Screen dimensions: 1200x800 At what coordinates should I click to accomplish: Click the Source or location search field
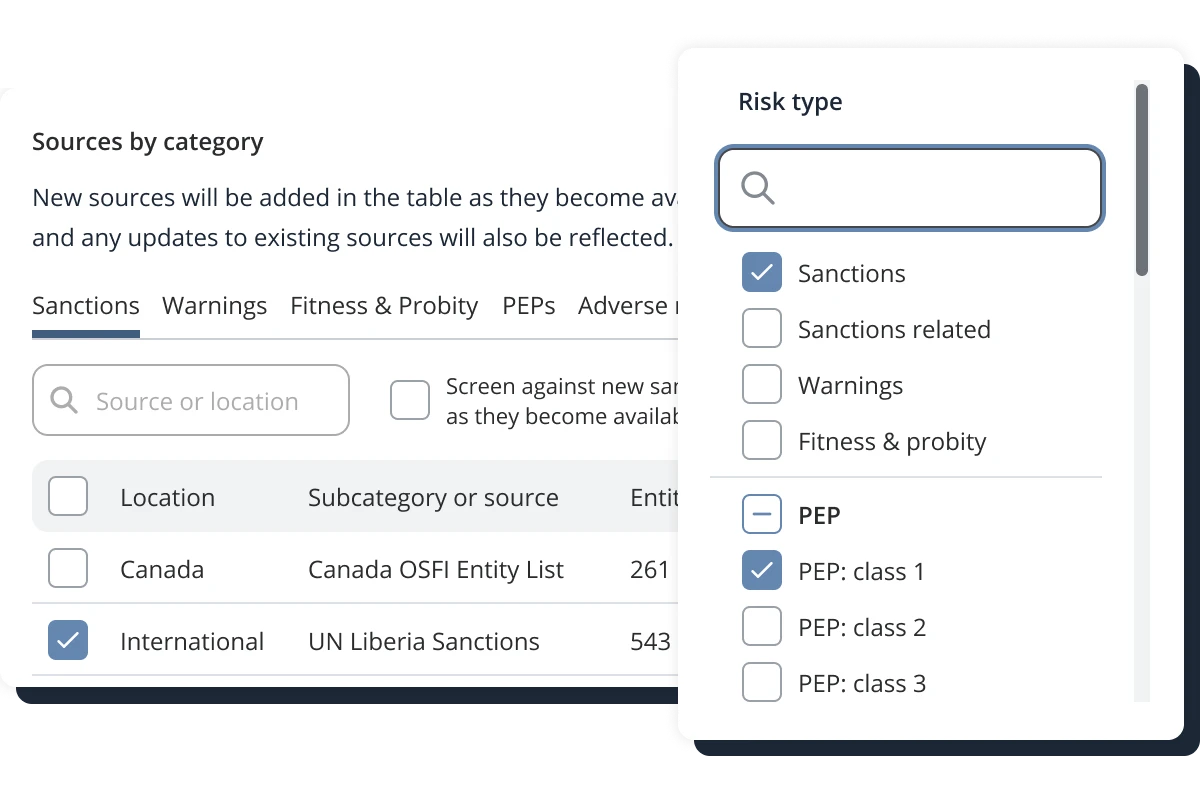(x=191, y=400)
